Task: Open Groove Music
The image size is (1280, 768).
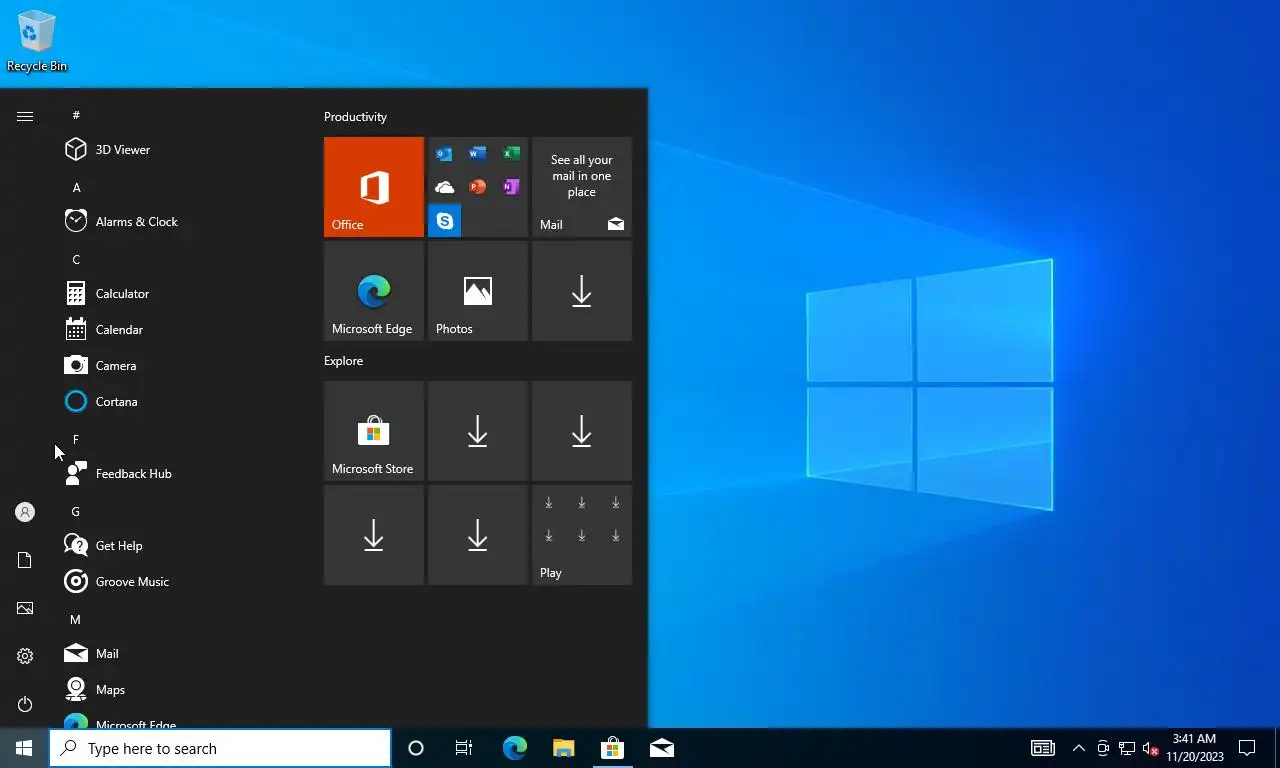Action: [180, 581]
